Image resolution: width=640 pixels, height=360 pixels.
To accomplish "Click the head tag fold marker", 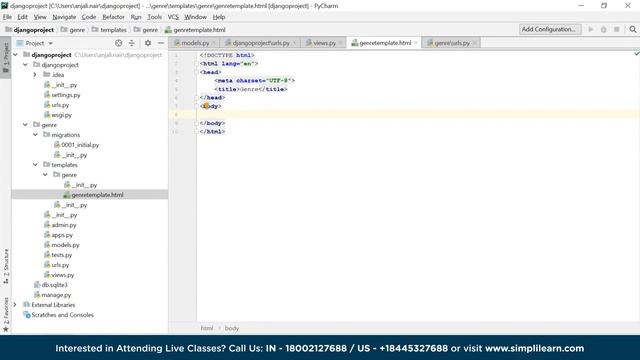I will 197,72.
